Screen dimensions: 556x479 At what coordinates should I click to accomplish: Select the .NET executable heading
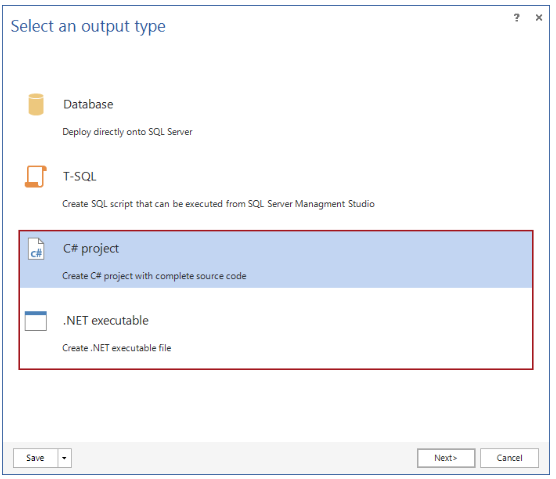106,321
